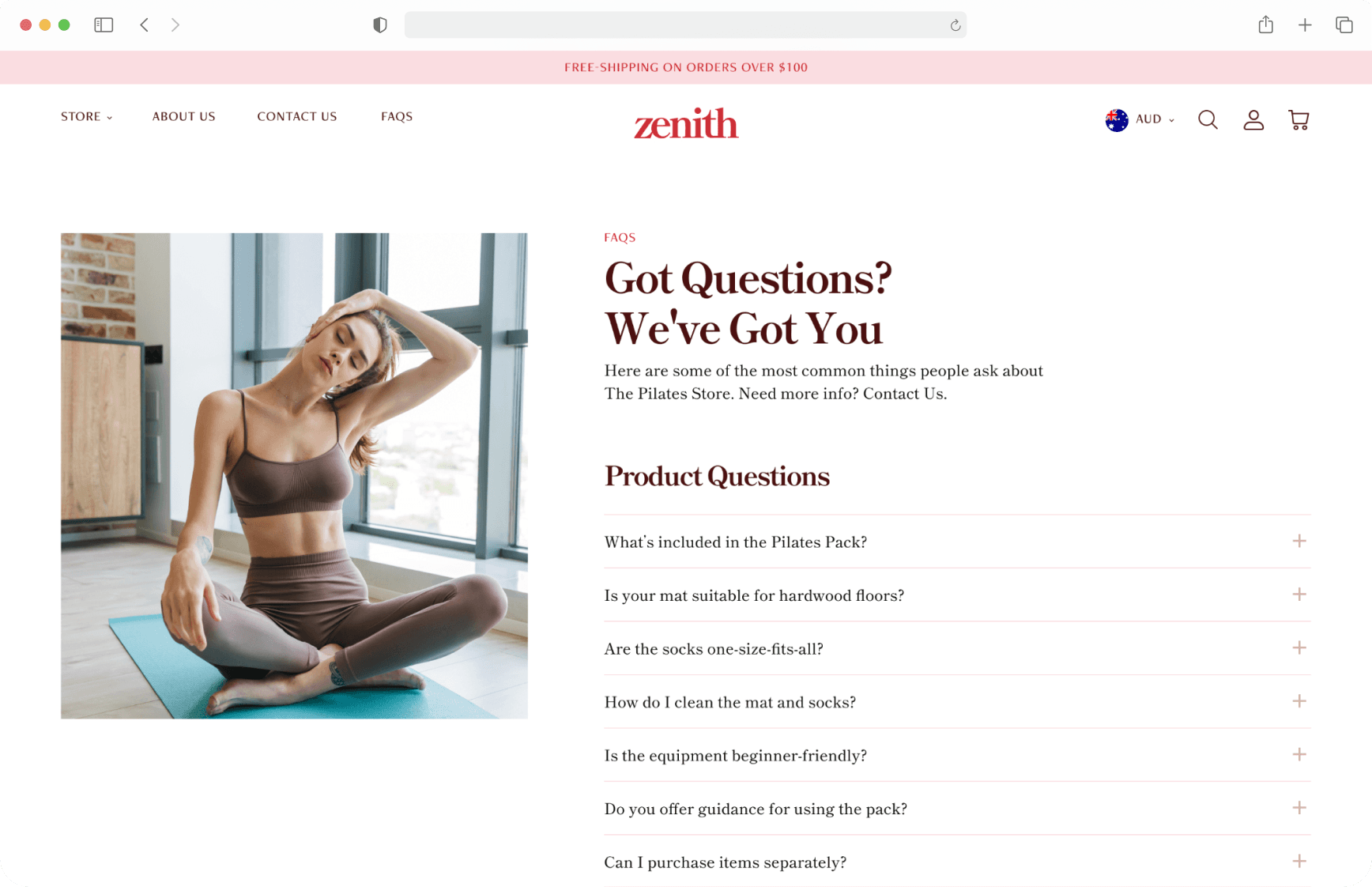The height and width of the screenshot is (887, 1372).
Task: Go back with the browser arrow
Action: coord(144,25)
